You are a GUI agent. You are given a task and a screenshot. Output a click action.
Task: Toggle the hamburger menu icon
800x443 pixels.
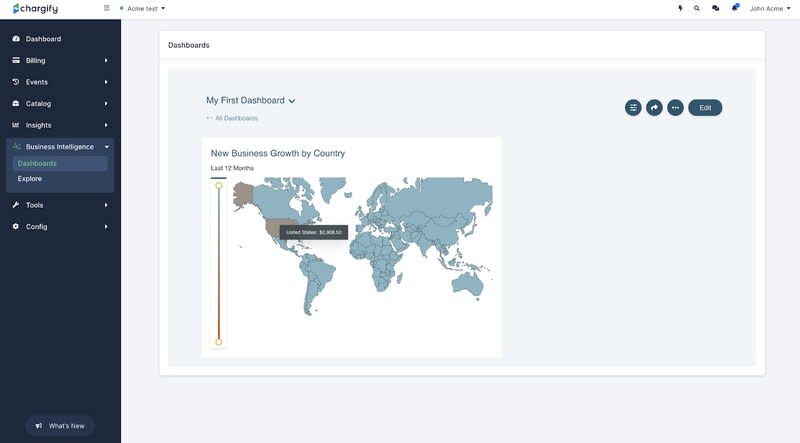[x=107, y=8]
